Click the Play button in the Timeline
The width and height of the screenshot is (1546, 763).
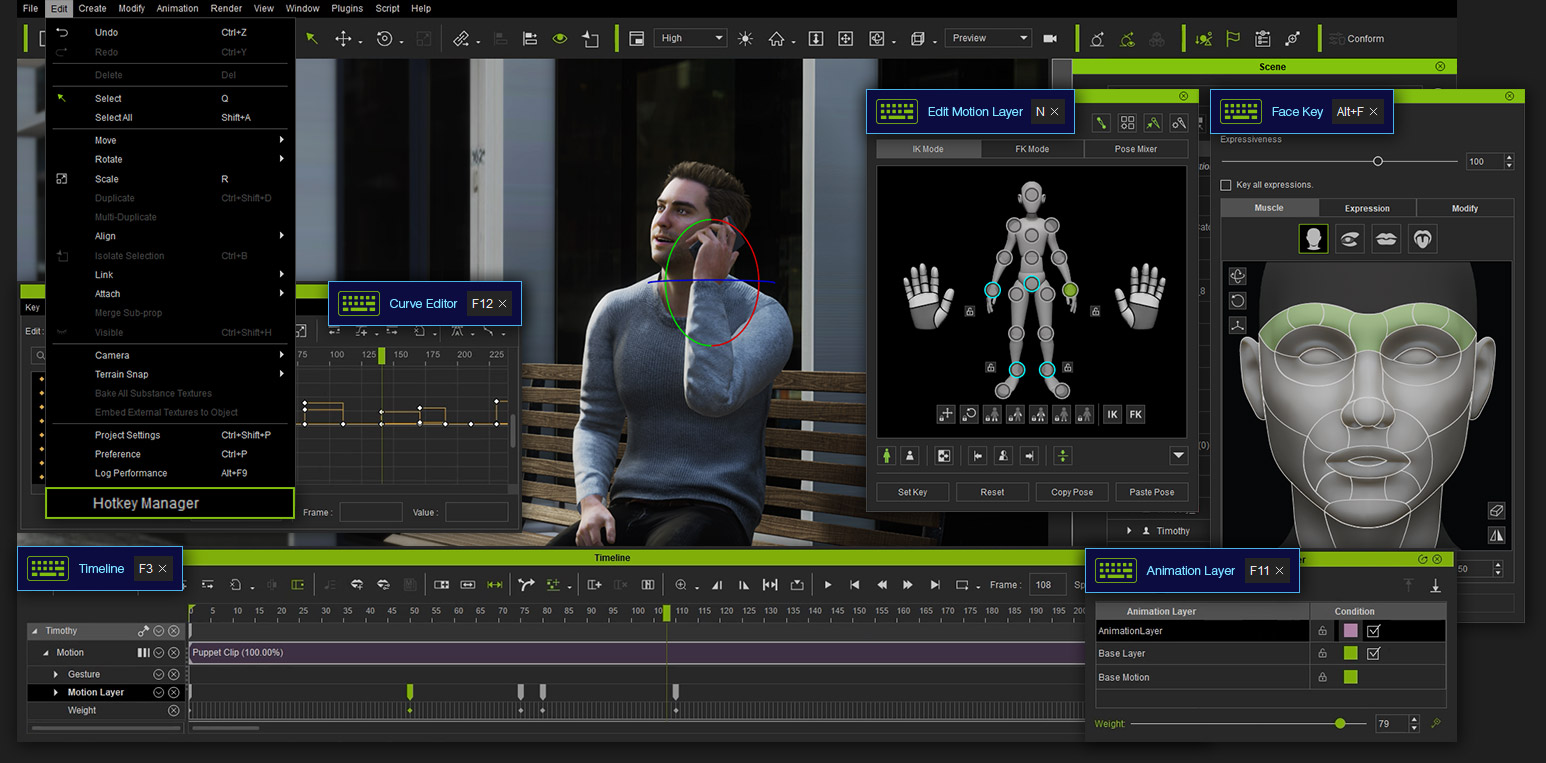(x=828, y=585)
